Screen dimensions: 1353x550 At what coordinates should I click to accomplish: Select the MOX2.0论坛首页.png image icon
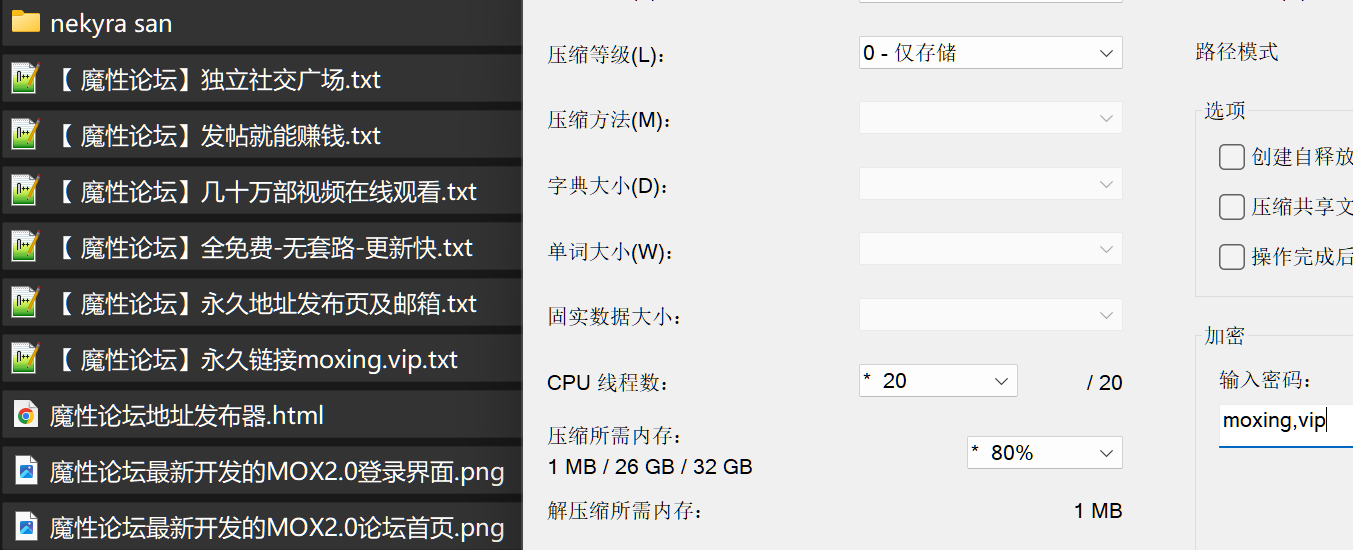pyautogui.click(x=26, y=527)
